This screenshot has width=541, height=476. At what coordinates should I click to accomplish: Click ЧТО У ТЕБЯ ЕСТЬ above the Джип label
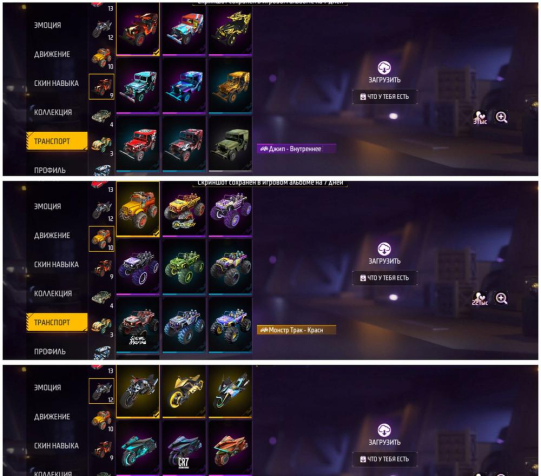tap(384, 97)
